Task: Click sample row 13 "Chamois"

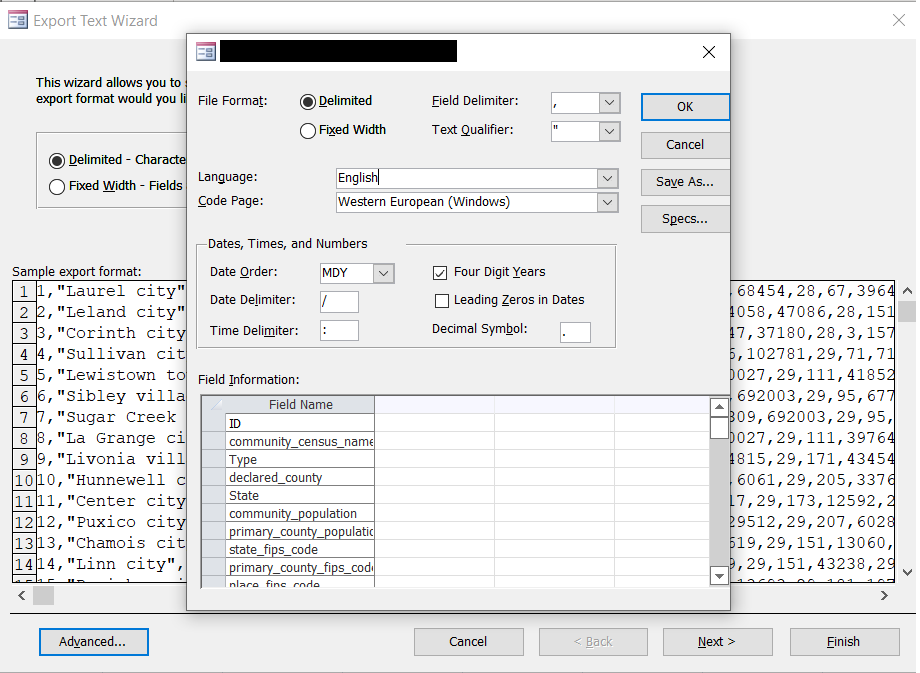Action: pyautogui.click(x=111, y=543)
